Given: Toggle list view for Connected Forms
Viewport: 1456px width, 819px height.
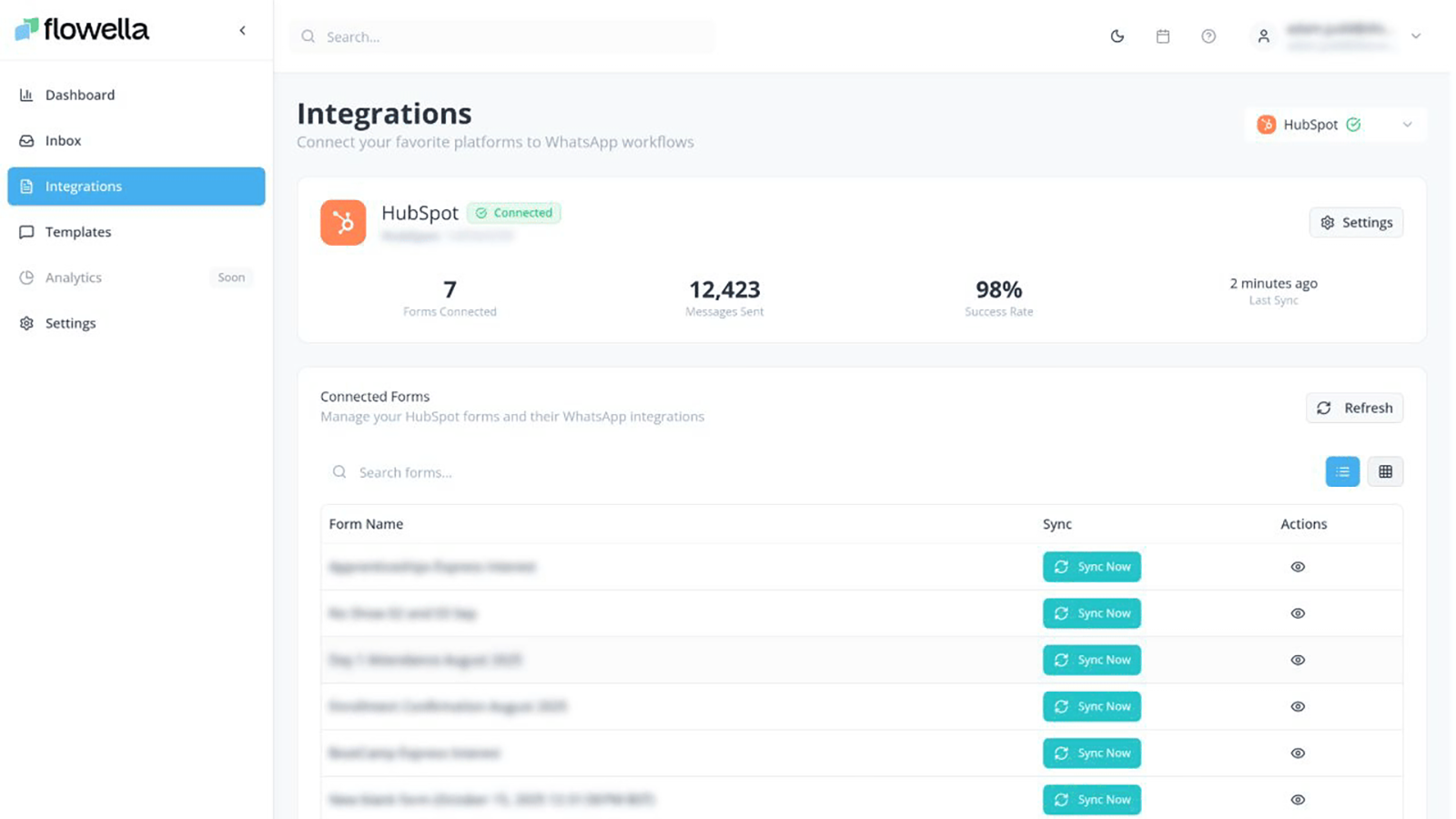Looking at the screenshot, I should pyautogui.click(x=1341, y=471).
